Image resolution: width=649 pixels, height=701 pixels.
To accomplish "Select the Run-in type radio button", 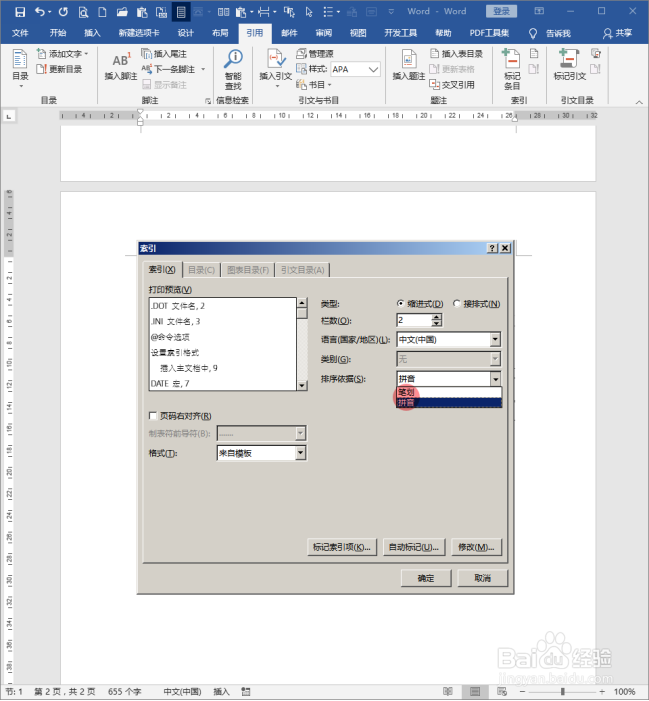I will click(456, 304).
